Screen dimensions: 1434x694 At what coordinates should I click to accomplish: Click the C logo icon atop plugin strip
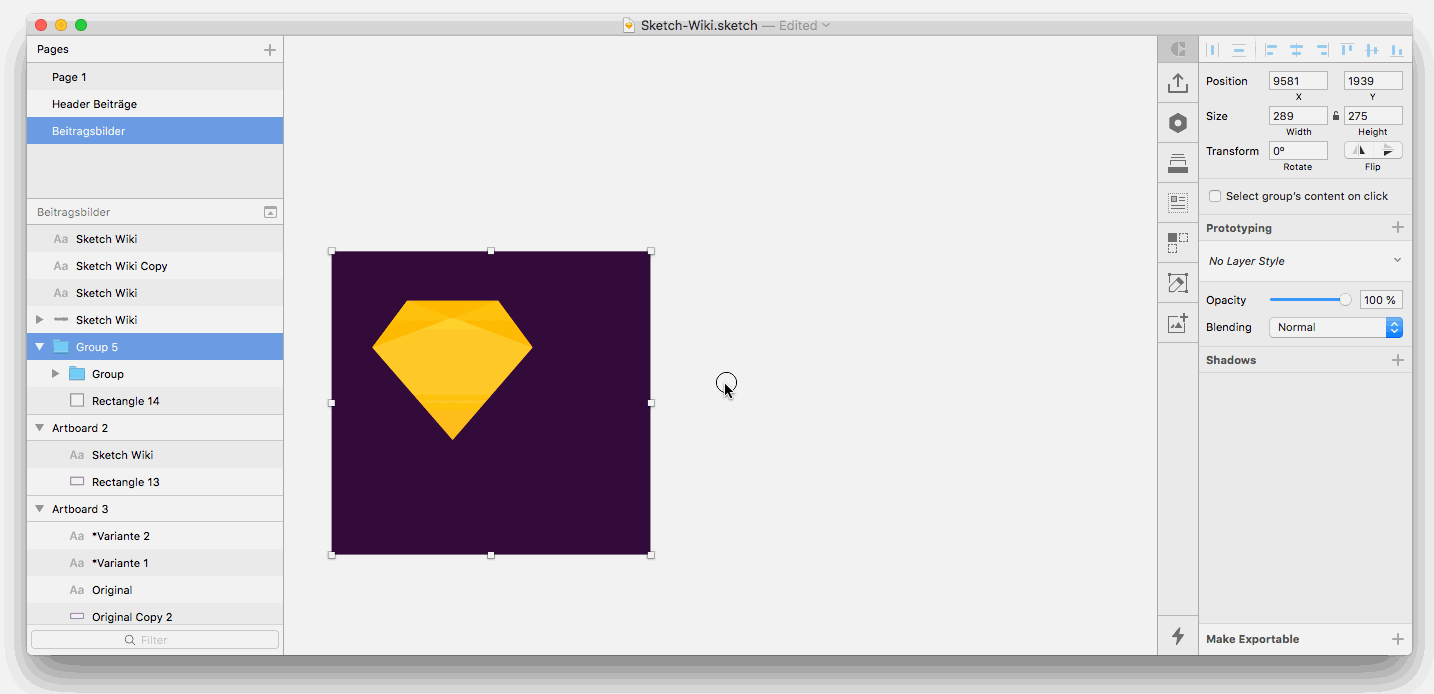pyautogui.click(x=1178, y=49)
